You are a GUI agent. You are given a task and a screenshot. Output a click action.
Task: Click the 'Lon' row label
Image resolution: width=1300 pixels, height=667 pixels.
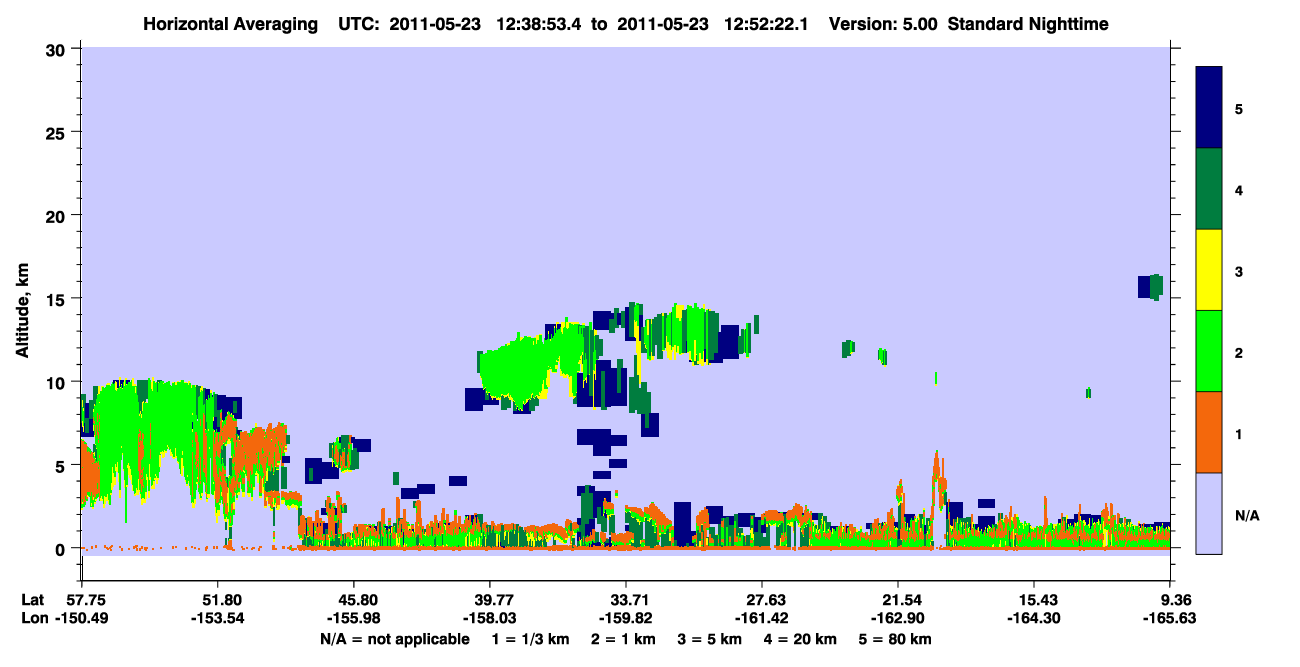[x=33, y=619]
